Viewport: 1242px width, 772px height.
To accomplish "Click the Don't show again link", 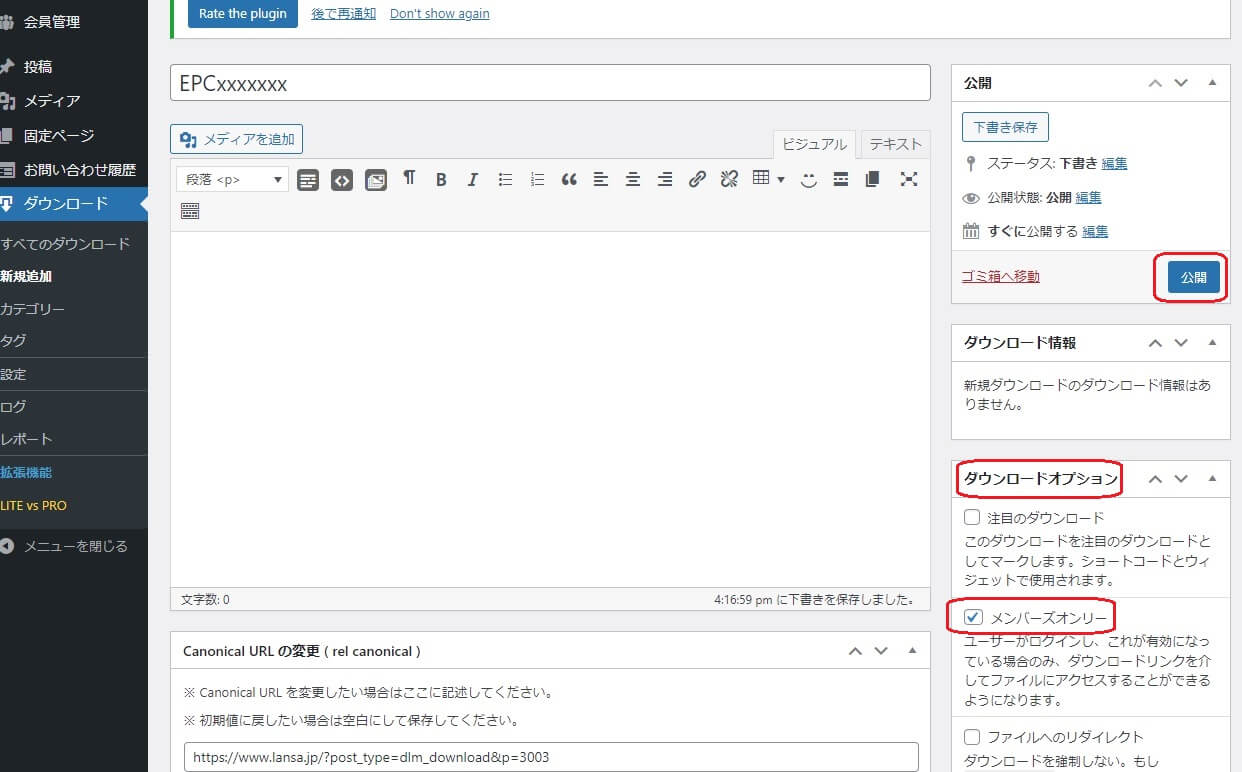I will coord(440,14).
